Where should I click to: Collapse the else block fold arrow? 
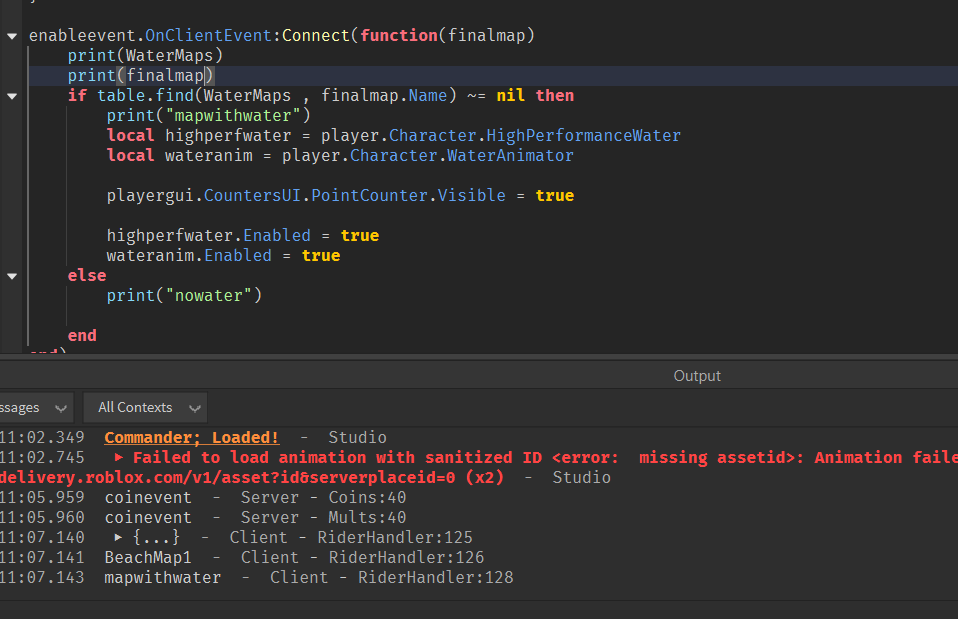tap(12, 276)
